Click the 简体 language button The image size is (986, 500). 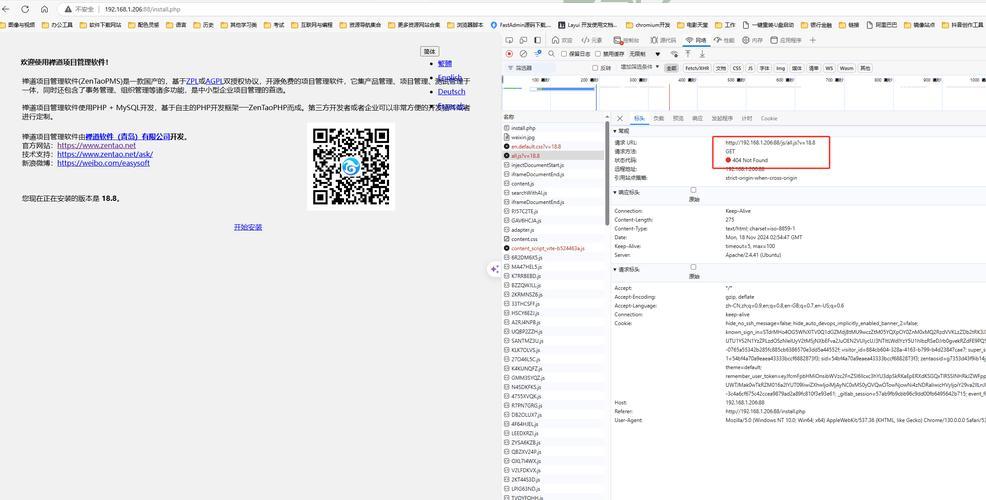[x=429, y=52]
